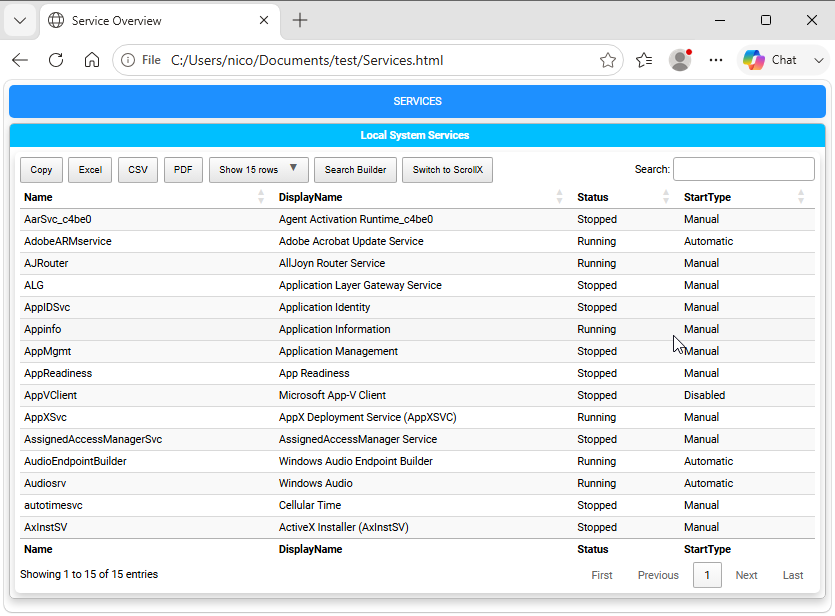The height and width of the screenshot is (616, 835).
Task: Select the AarSvc_c4be0 service name
Action: pos(58,219)
